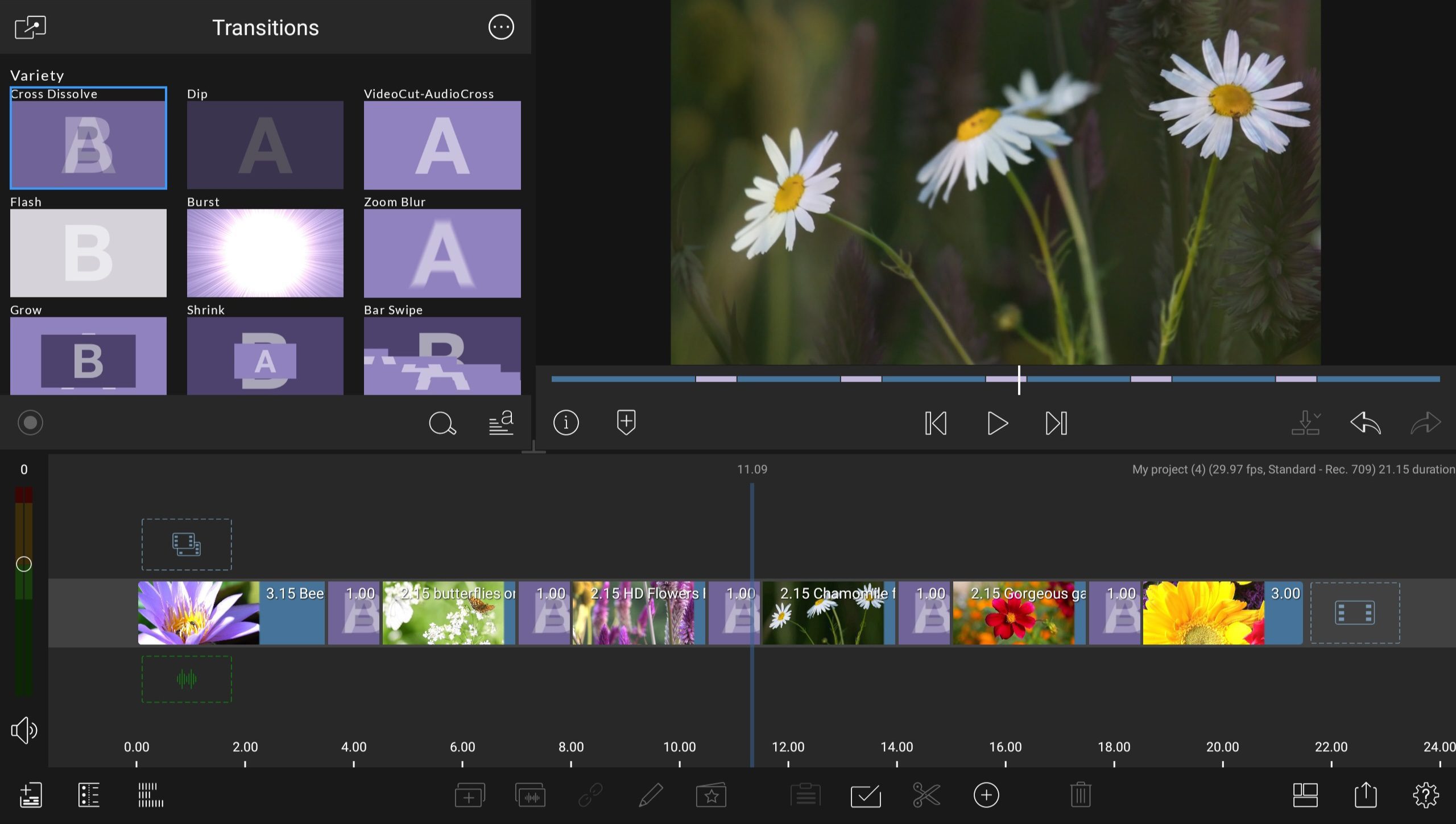1456x824 pixels.
Task: Expand the layout switcher options
Action: point(1305,795)
